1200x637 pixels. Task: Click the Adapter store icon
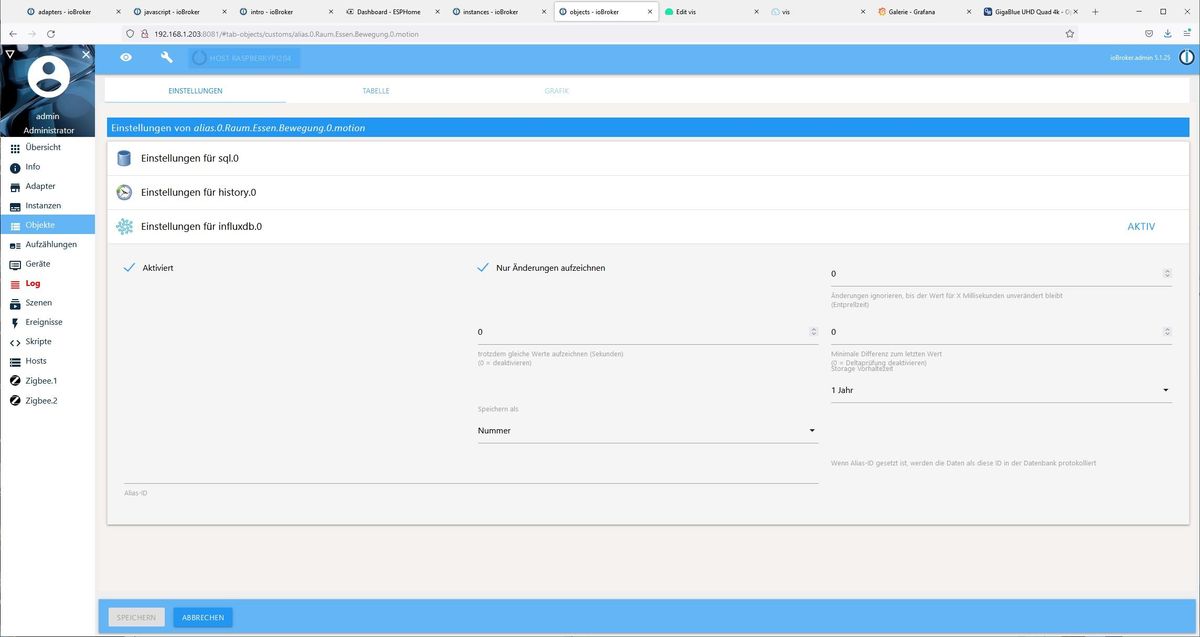15,187
